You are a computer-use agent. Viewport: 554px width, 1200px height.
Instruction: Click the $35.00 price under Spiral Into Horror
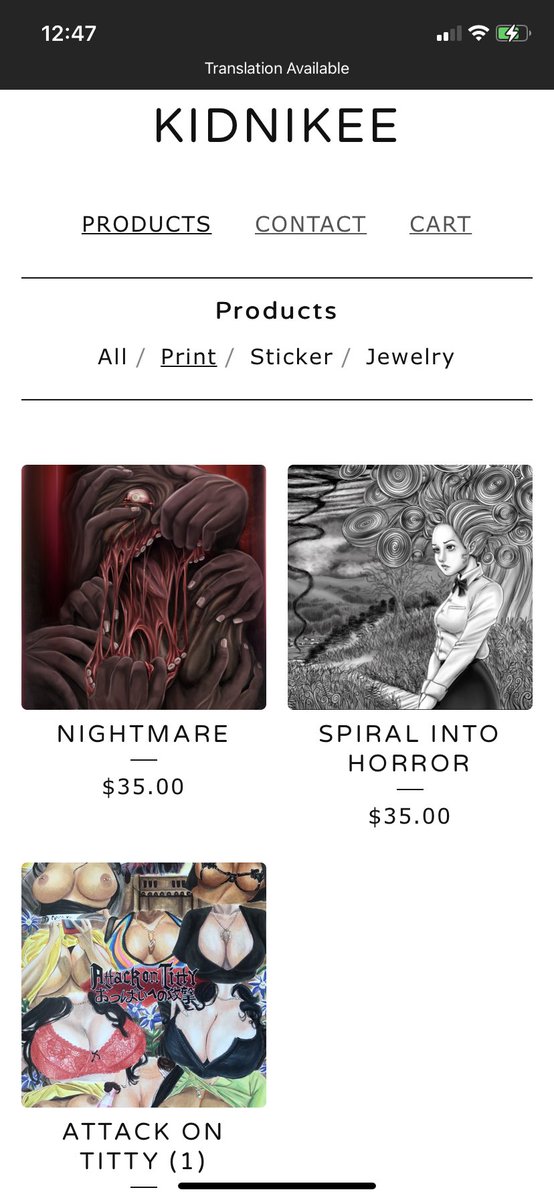point(410,817)
